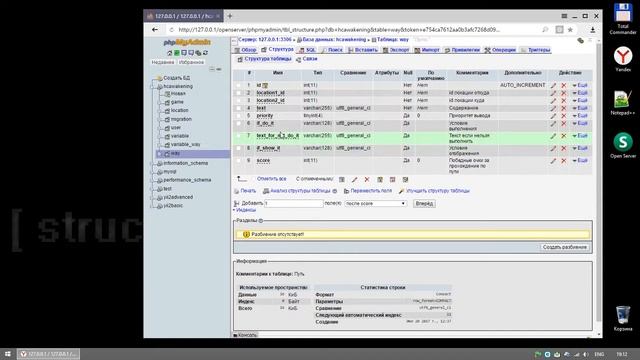Check the text_for_dont_do_it row checkbox
The image size is (640, 360).
tap(238, 136)
